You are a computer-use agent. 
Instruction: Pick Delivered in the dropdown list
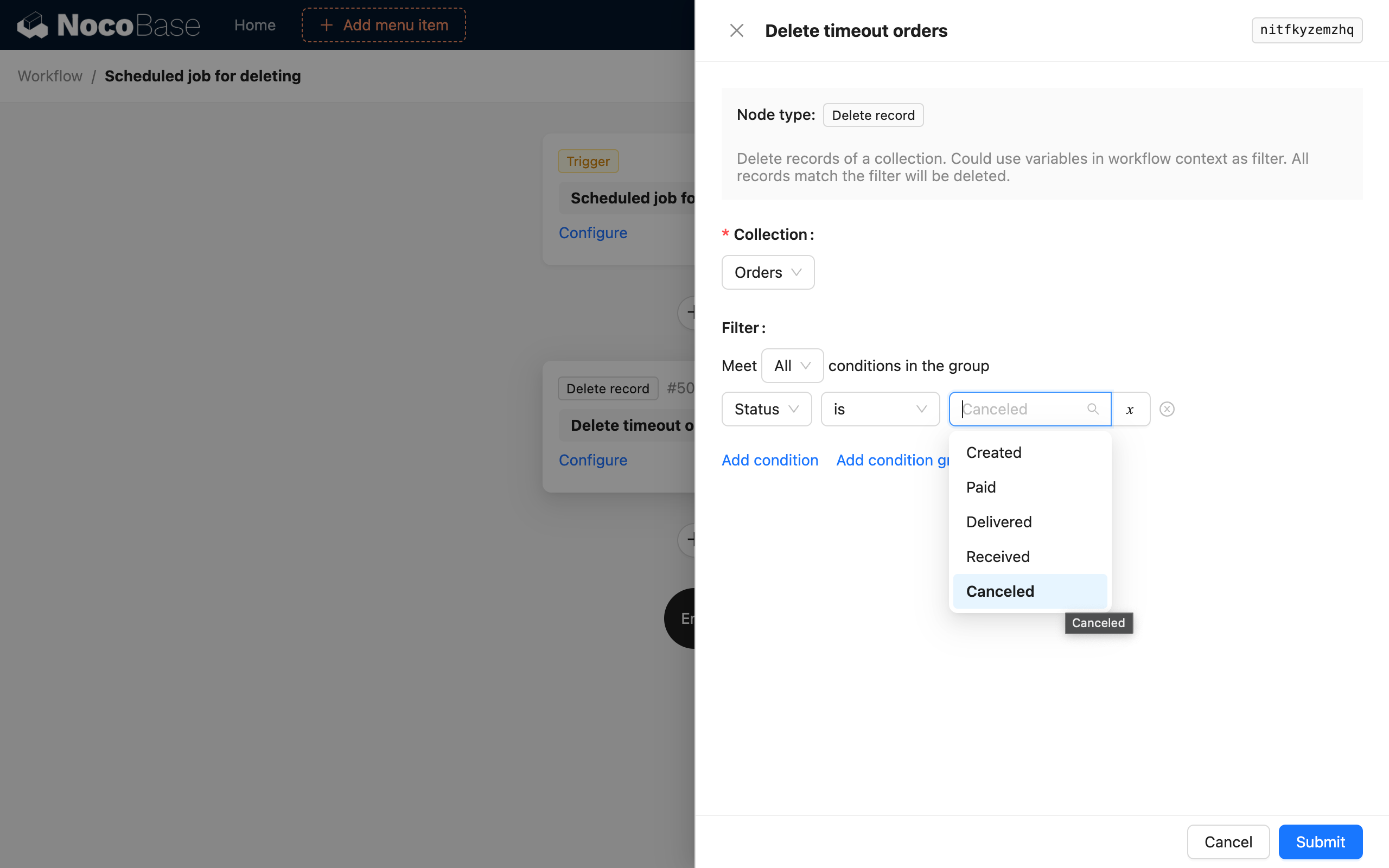click(999, 522)
